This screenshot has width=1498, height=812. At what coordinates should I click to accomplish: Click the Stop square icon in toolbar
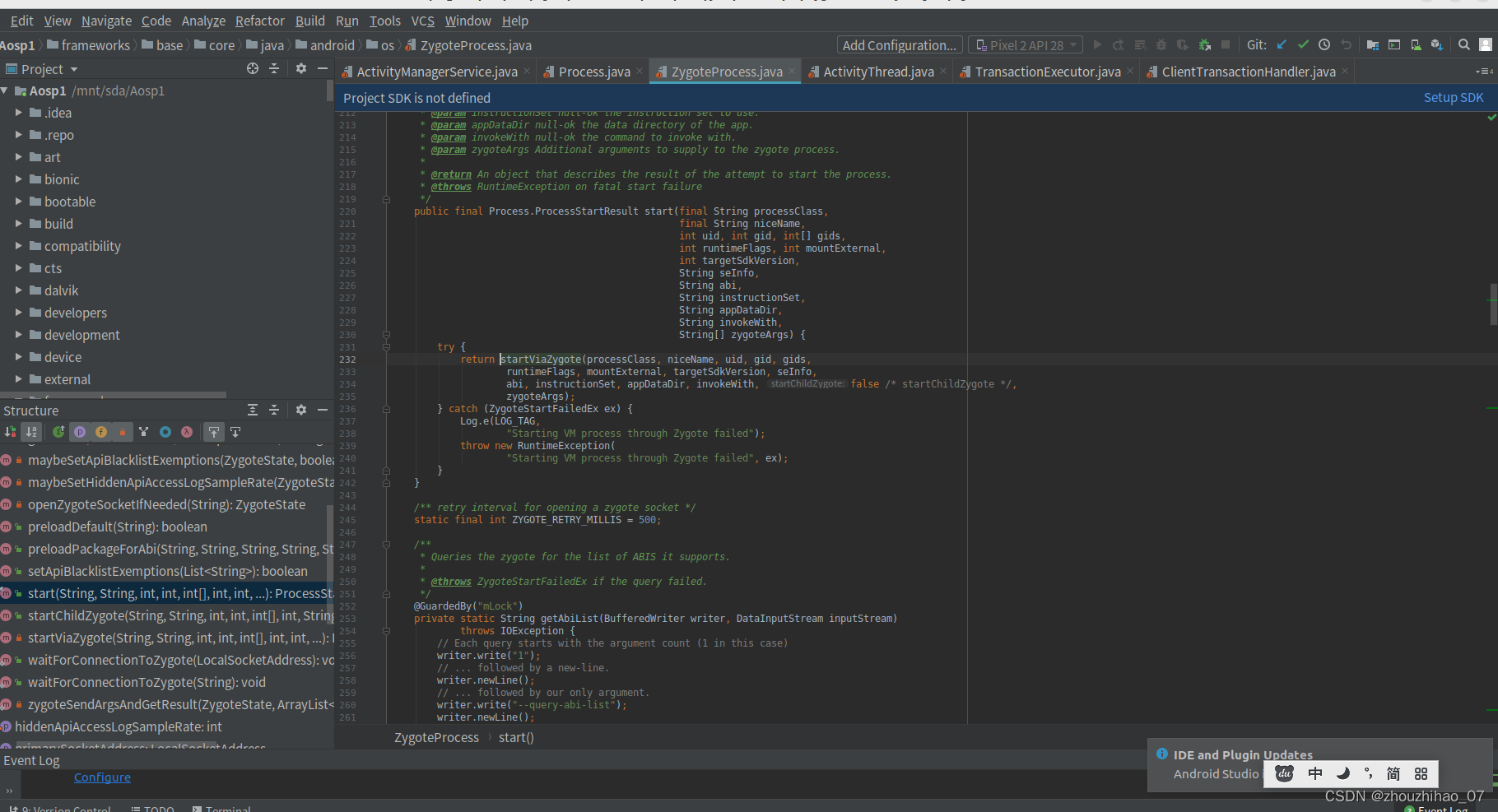click(1226, 45)
